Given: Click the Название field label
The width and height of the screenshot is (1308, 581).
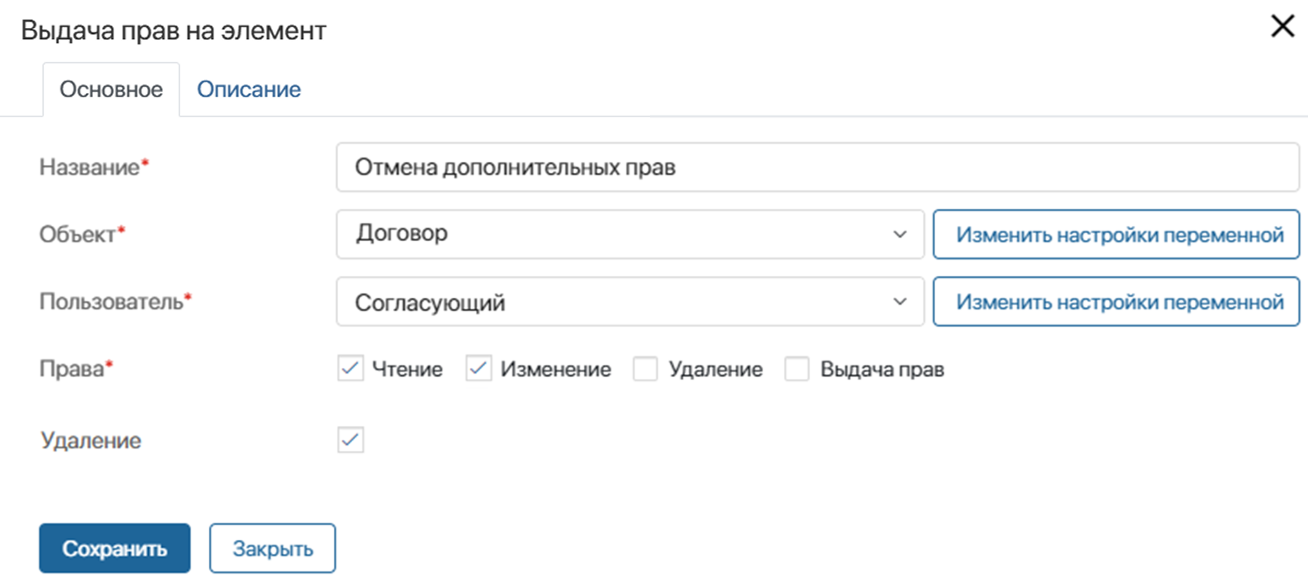Looking at the screenshot, I should [94, 168].
